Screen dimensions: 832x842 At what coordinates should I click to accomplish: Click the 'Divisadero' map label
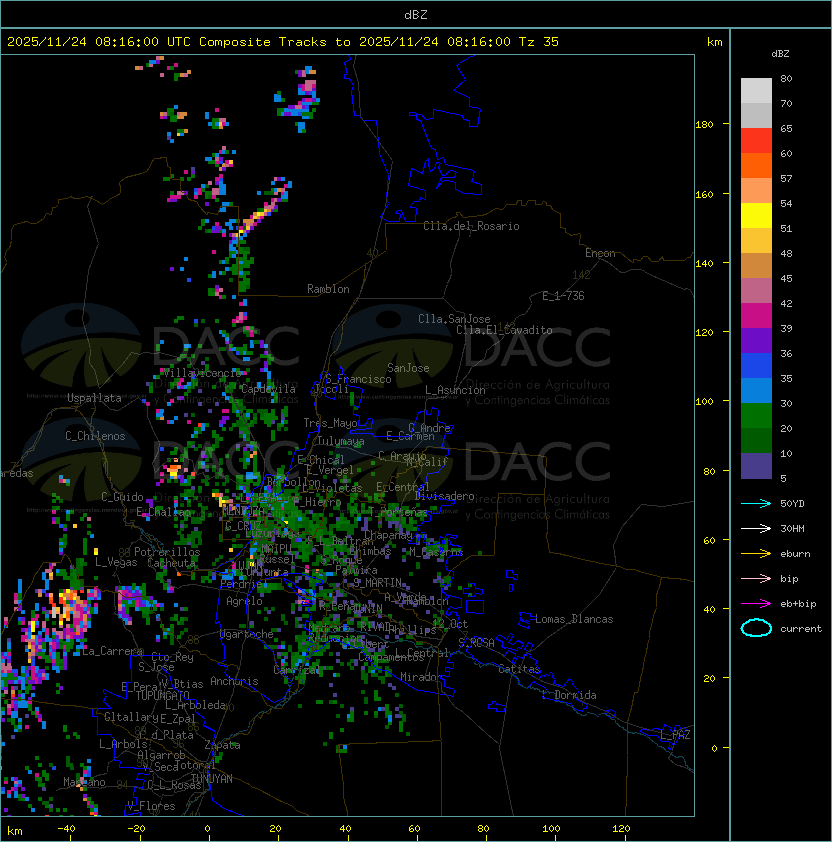tap(444, 496)
